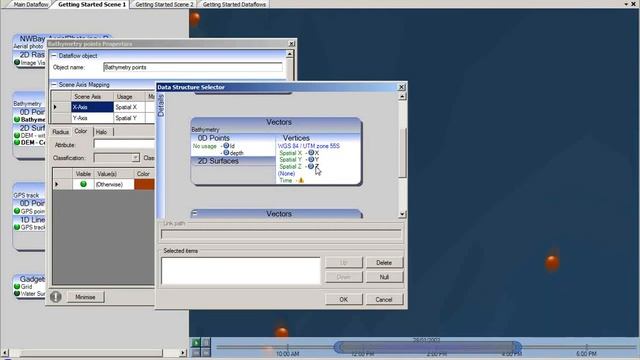Image resolution: width=640 pixels, height=360 pixels.
Task: Click the Spatial X usage cell
Action: [129, 107]
